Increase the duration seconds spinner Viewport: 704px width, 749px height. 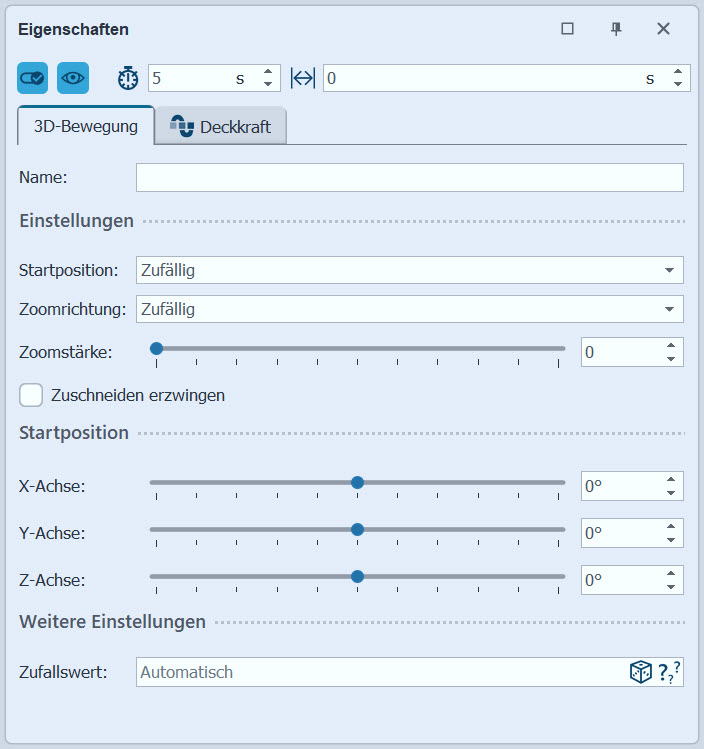tap(268, 72)
